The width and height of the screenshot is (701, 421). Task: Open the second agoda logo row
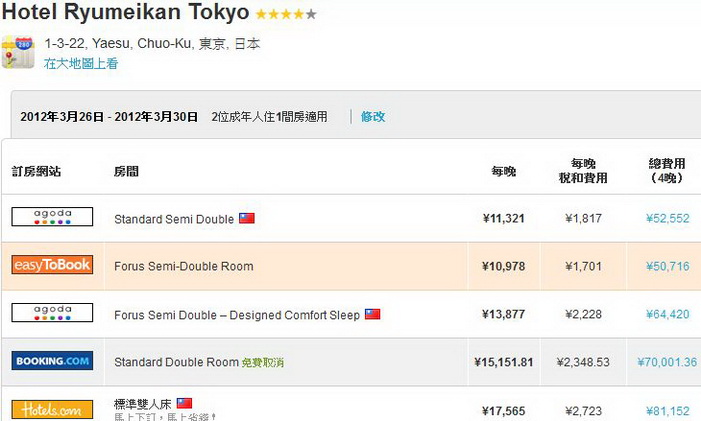(x=52, y=312)
